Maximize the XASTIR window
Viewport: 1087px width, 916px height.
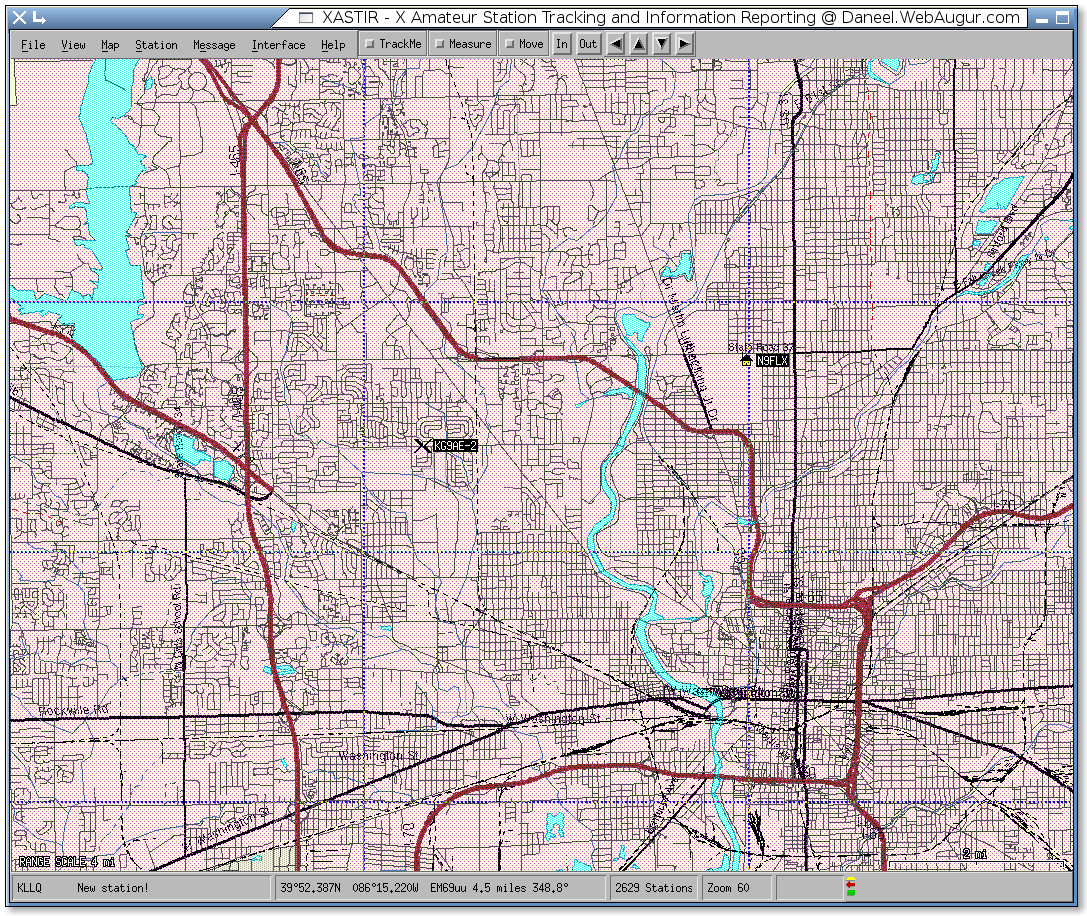tap(1063, 18)
